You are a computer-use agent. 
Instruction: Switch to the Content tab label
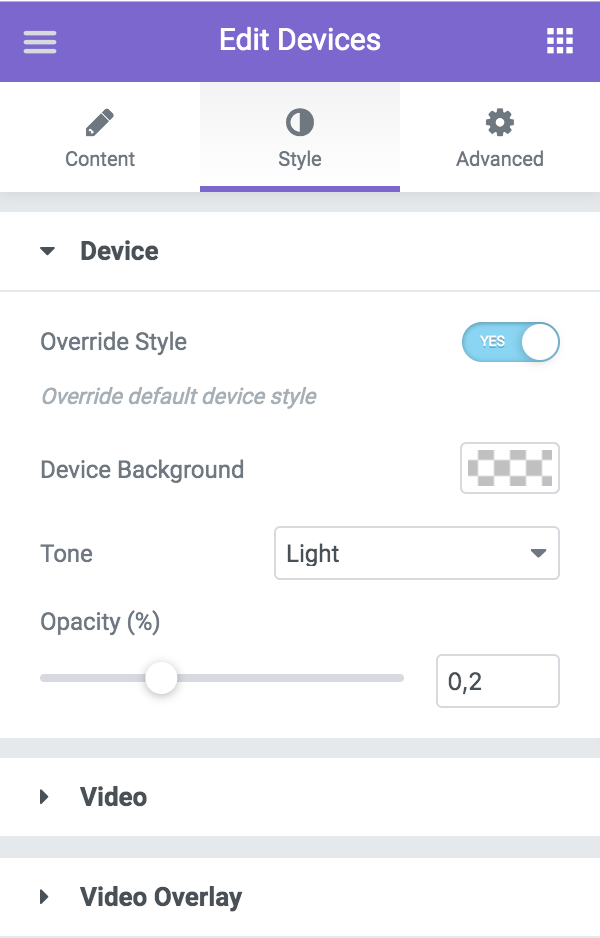click(x=100, y=159)
